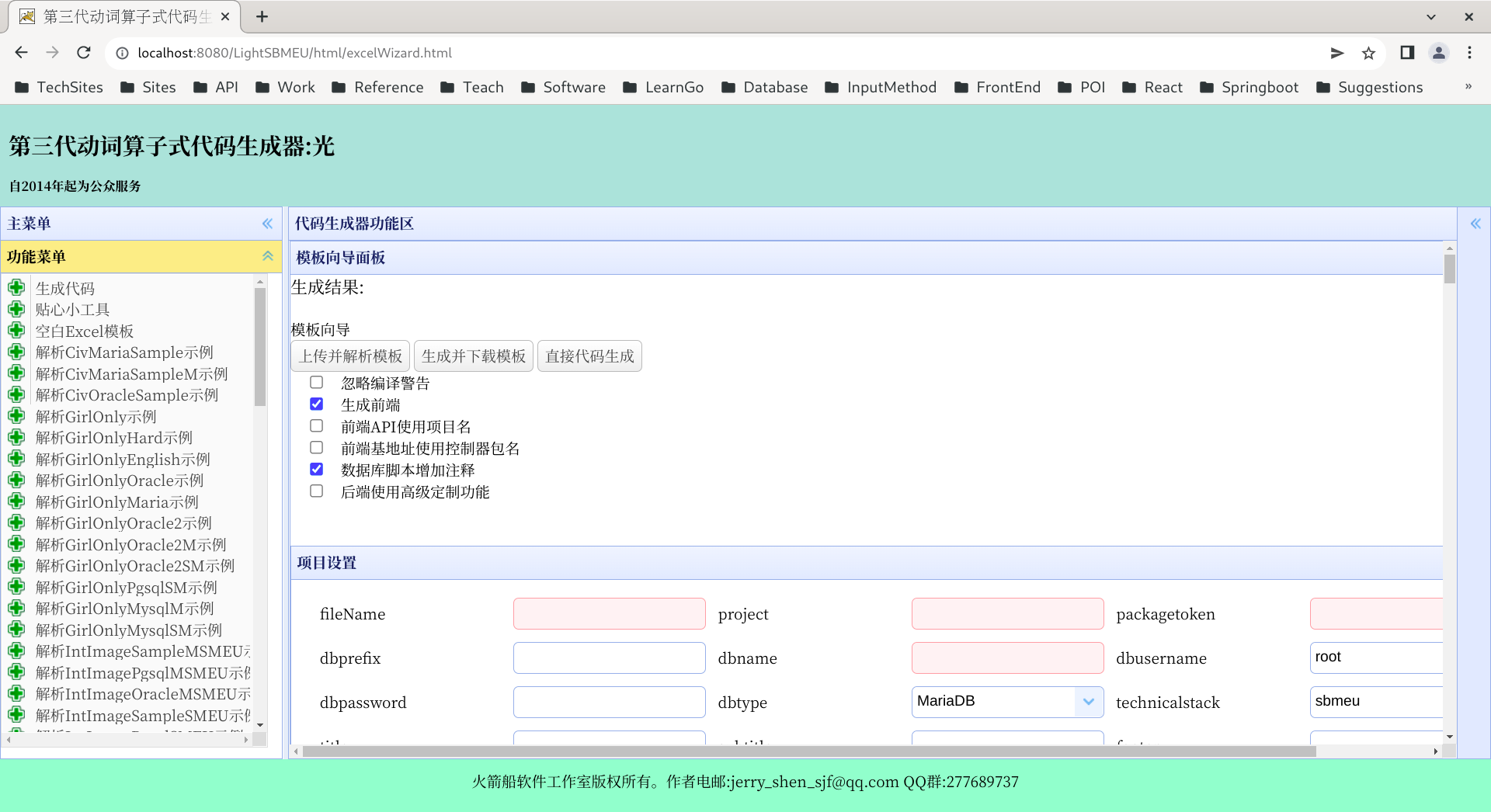
Task: Click green plus icon beside 解析CivMariaSample示例
Action: (16, 352)
